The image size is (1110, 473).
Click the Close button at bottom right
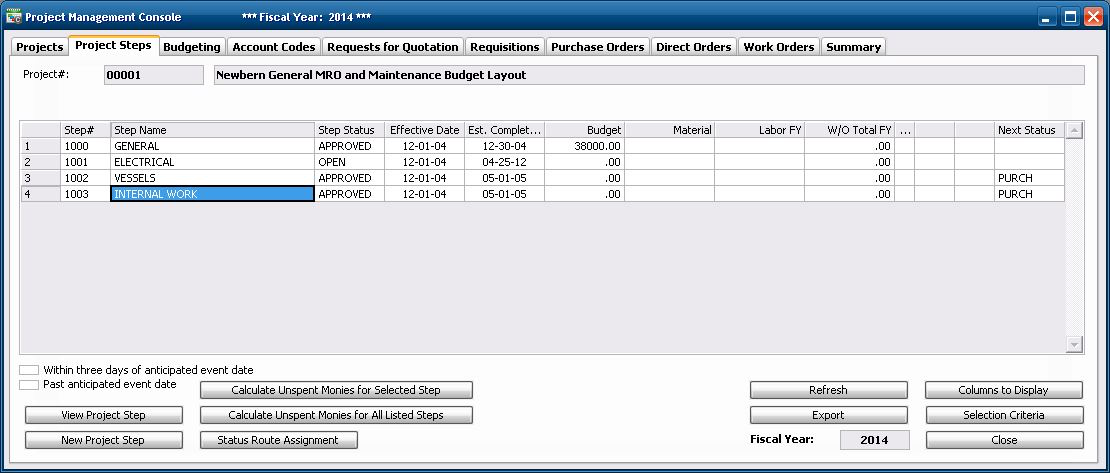(x=1004, y=440)
